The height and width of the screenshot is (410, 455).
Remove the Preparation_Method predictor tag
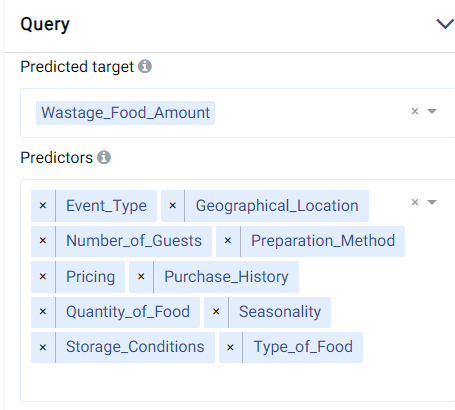point(228,241)
